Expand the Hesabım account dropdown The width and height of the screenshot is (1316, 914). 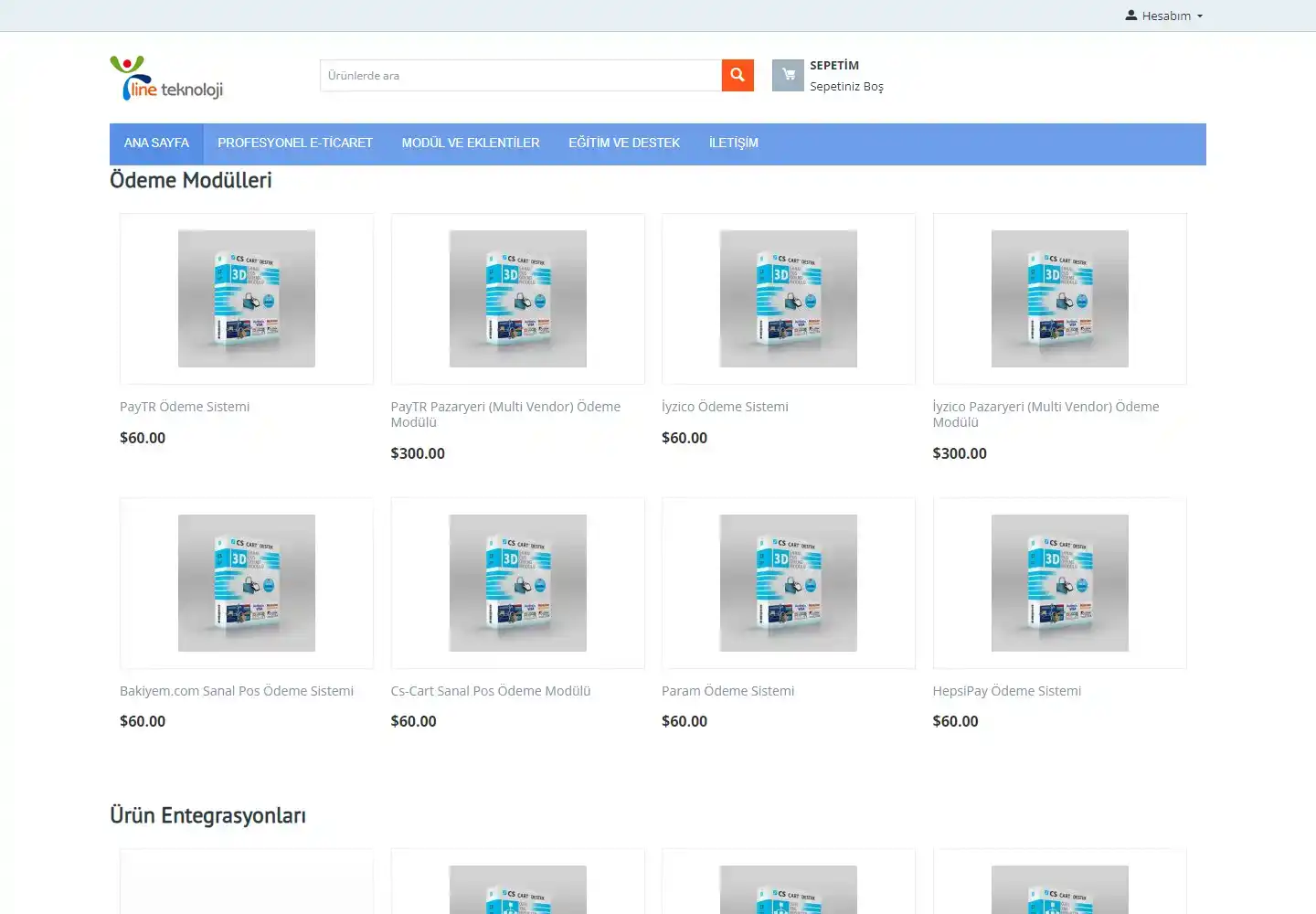pyautogui.click(x=1163, y=16)
